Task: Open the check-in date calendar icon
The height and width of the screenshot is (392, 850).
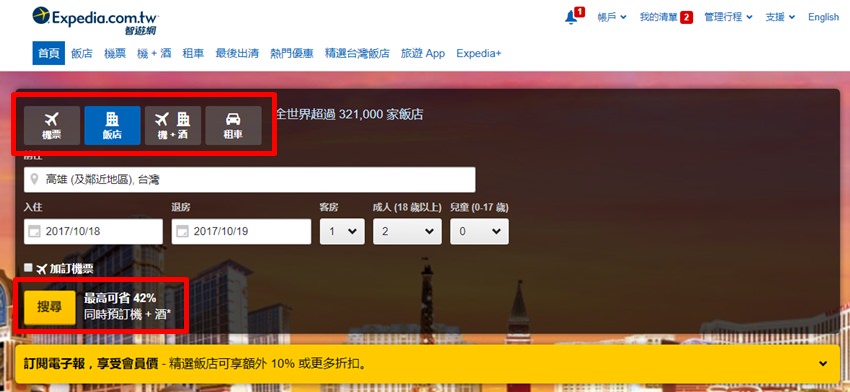Action: click(x=34, y=232)
